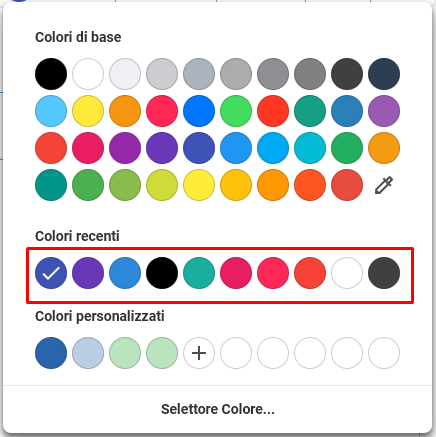Add a new custom color with plus
This screenshot has width=436, height=437.
[x=199, y=353]
